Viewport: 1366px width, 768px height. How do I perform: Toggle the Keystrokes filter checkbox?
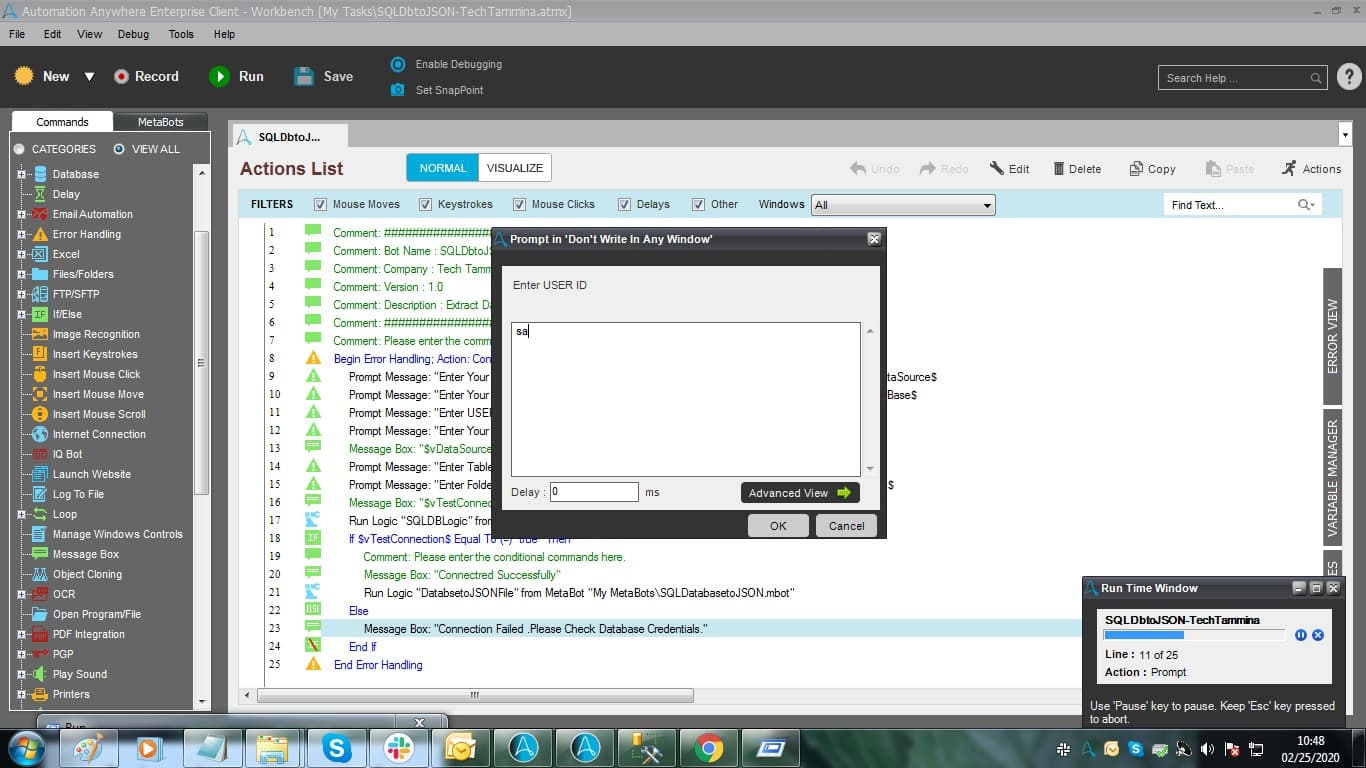426,204
